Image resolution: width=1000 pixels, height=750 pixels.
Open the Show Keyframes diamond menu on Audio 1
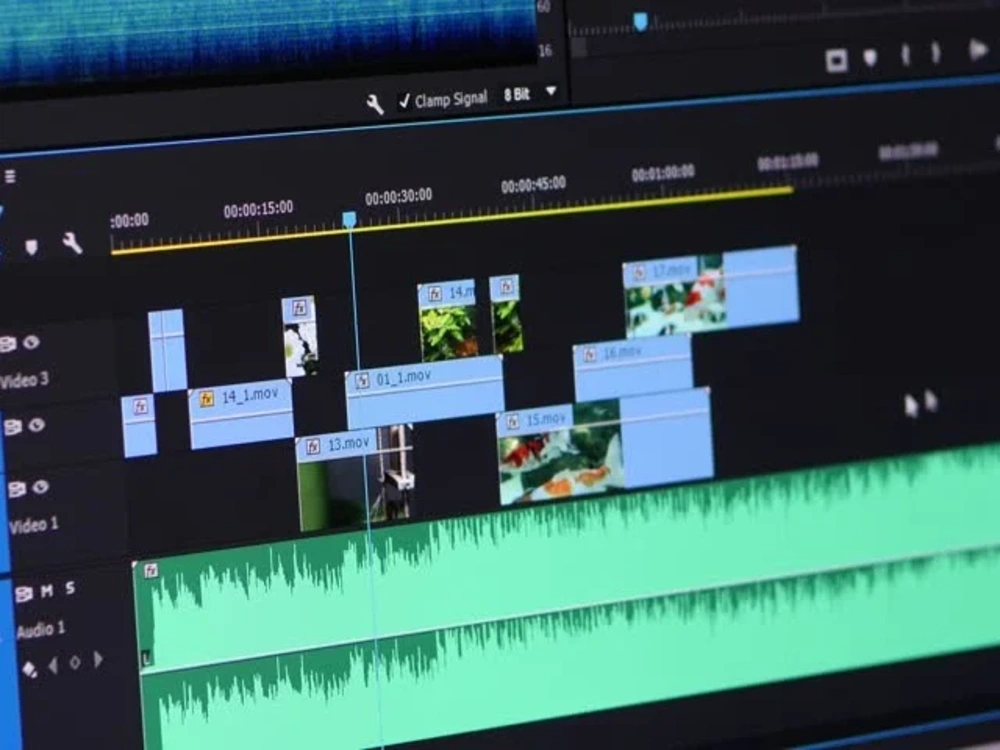point(30,669)
